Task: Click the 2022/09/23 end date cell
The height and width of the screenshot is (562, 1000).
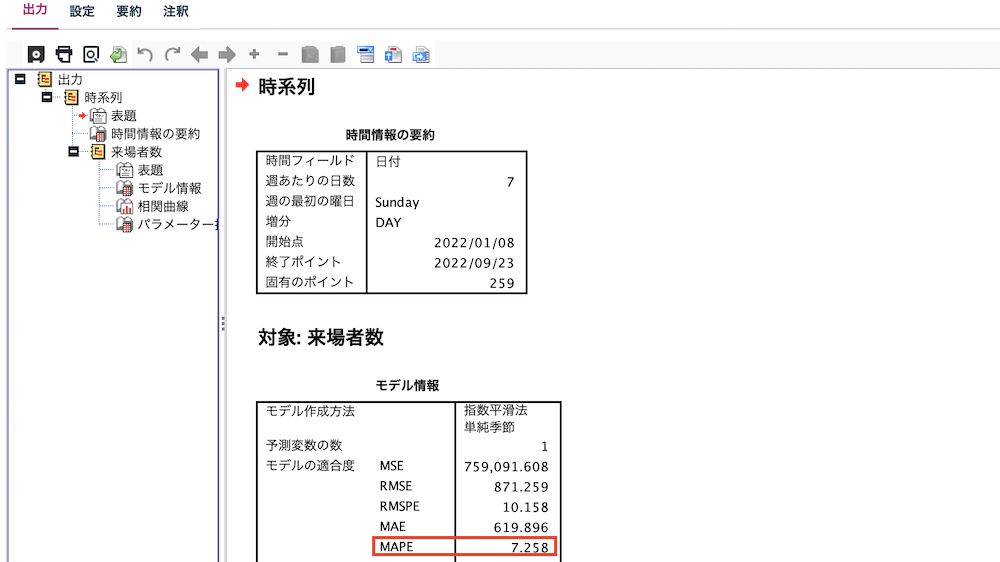Action: (x=474, y=263)
